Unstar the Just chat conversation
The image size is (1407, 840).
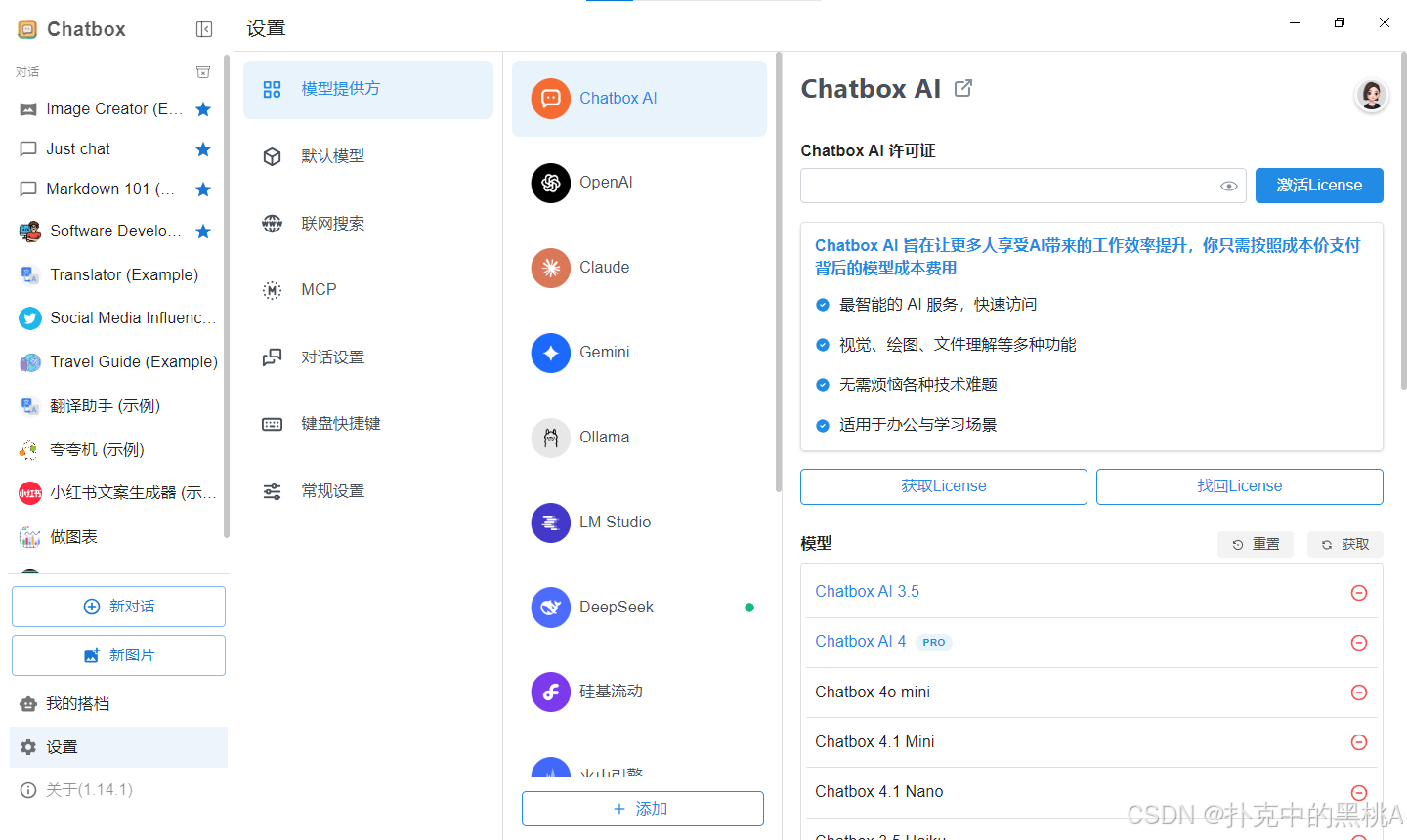(203, 149)
